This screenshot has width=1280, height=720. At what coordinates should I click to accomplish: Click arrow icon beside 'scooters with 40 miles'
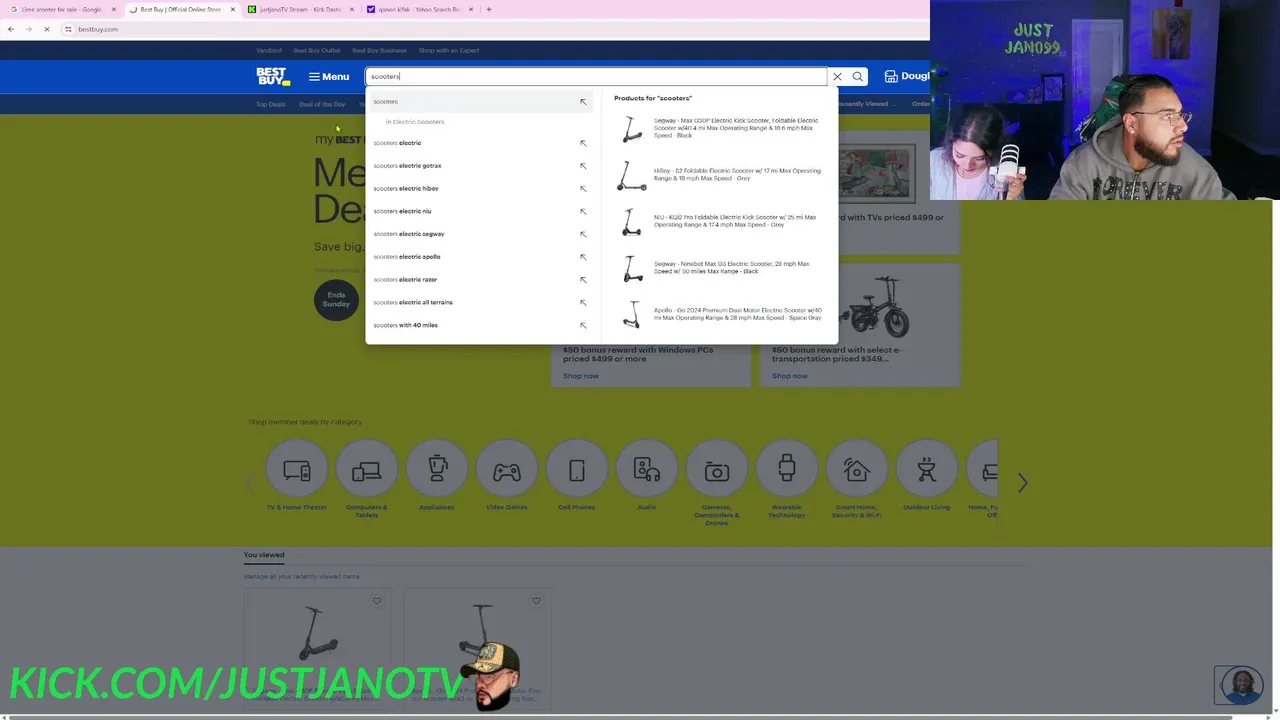(583, 325)
